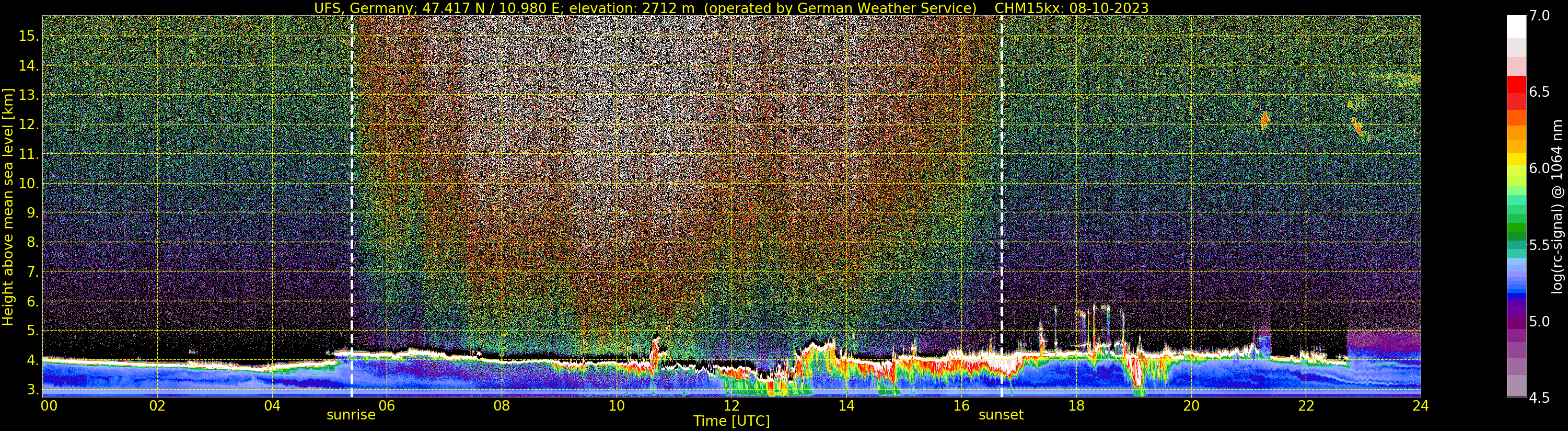Screen dimensions: 1568x431
Task: Click the '08' time tick label
Action: [502, 405]
